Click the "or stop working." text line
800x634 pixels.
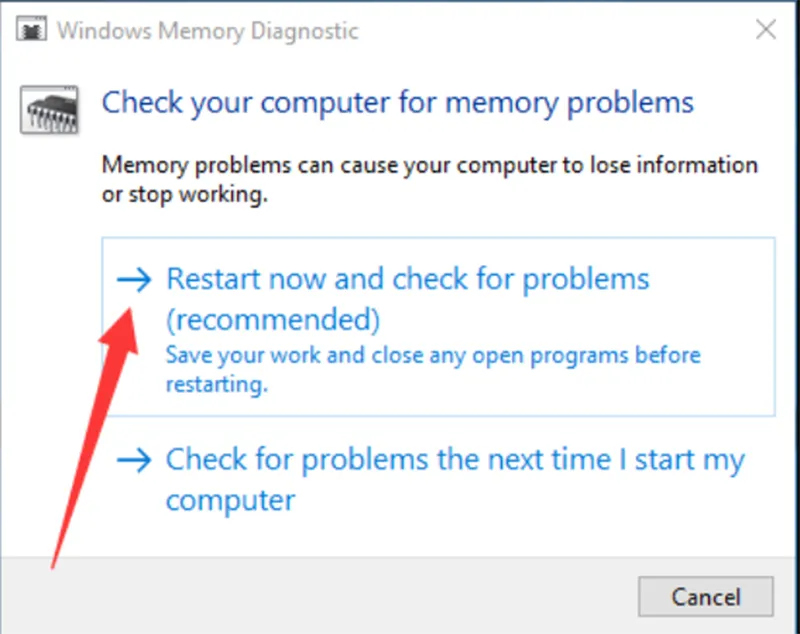[x=186, y=195]
